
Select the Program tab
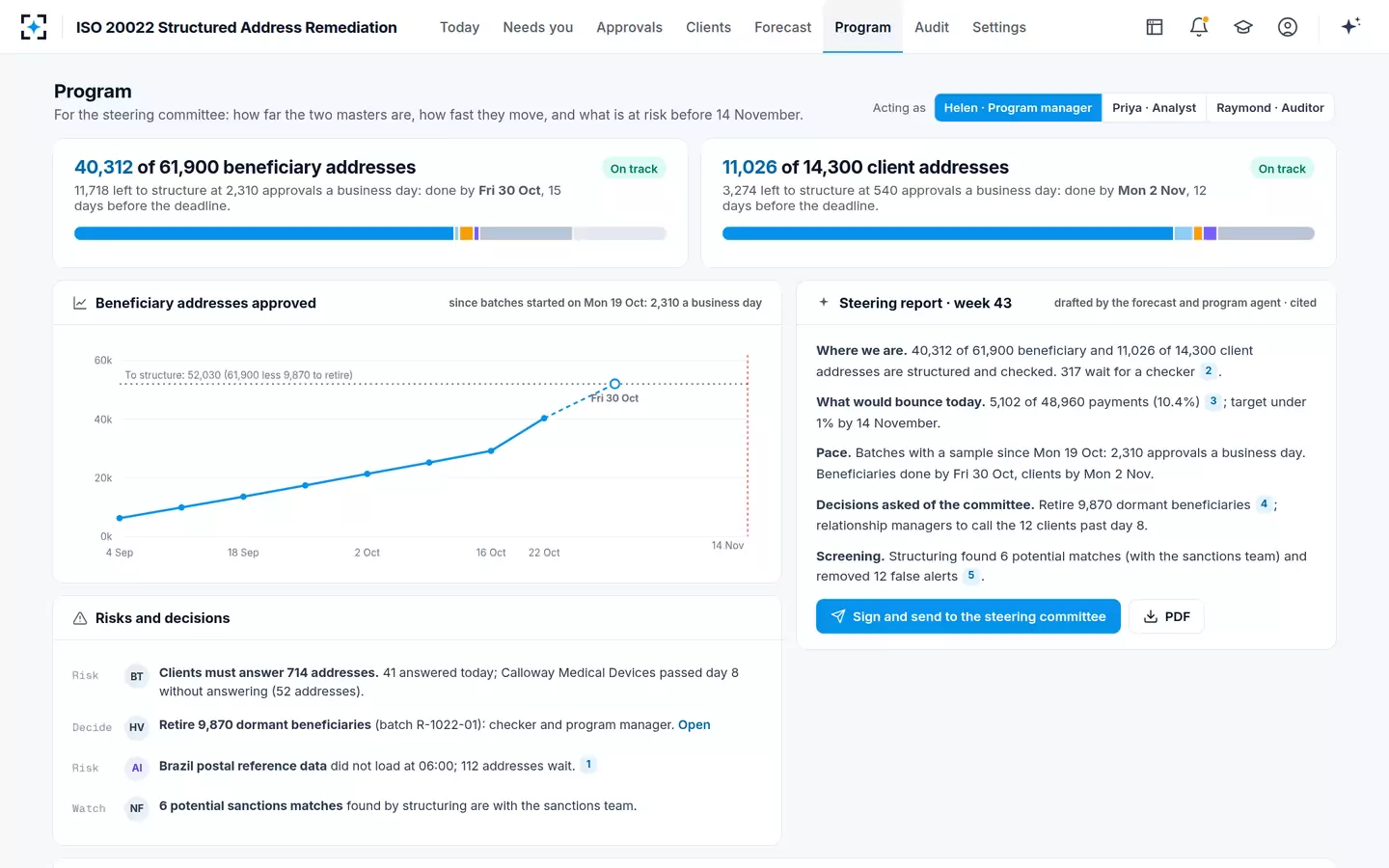point(862,27)
